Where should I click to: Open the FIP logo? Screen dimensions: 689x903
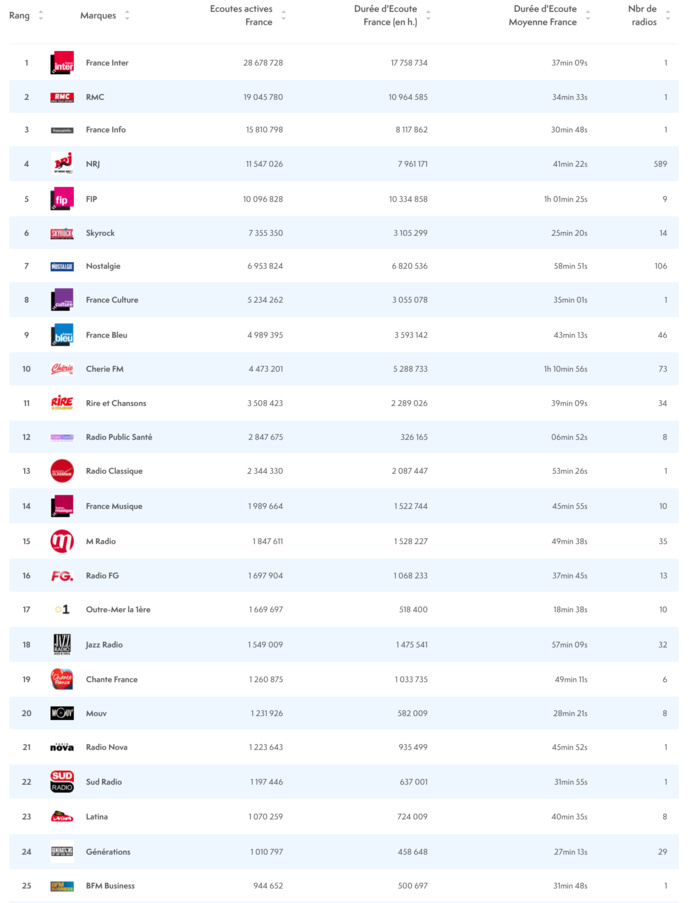pyautogui.click(x=61, y=199)
